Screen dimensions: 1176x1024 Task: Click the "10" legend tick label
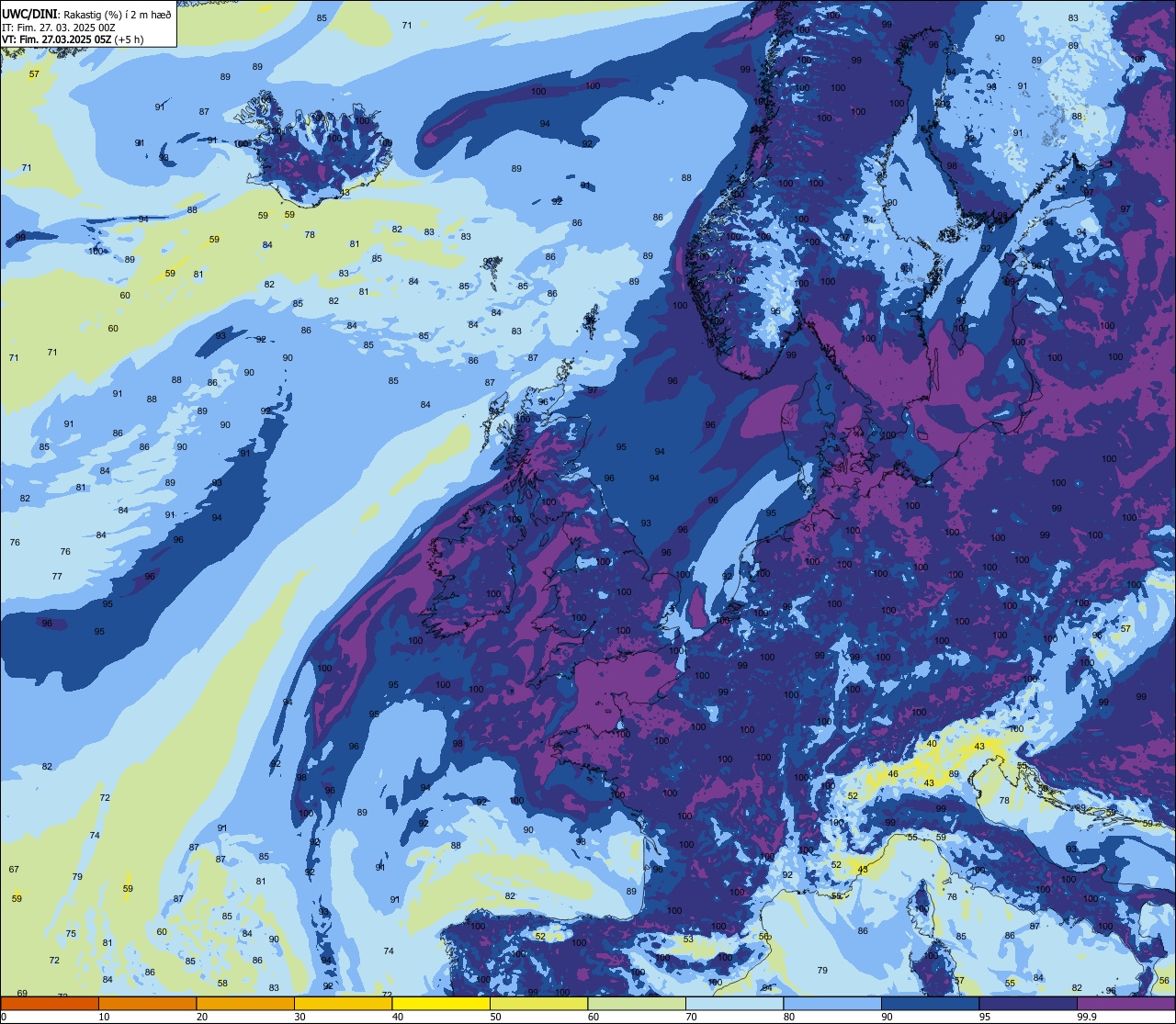point(104,1017)
